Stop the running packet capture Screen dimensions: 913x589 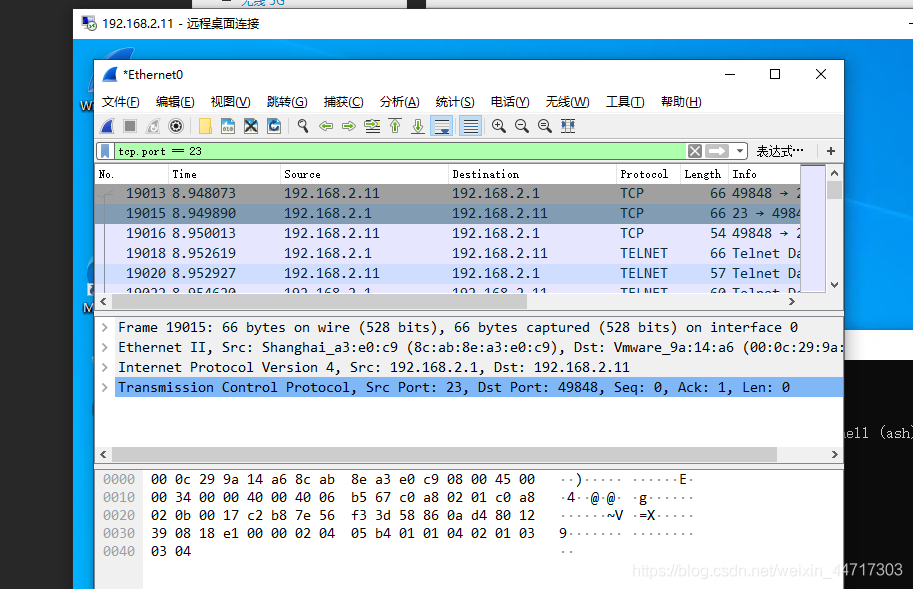130,126
